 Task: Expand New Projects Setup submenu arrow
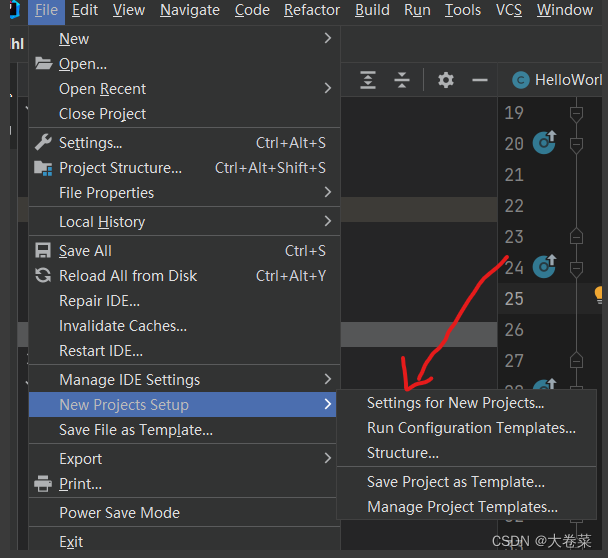tap(328, 404)
